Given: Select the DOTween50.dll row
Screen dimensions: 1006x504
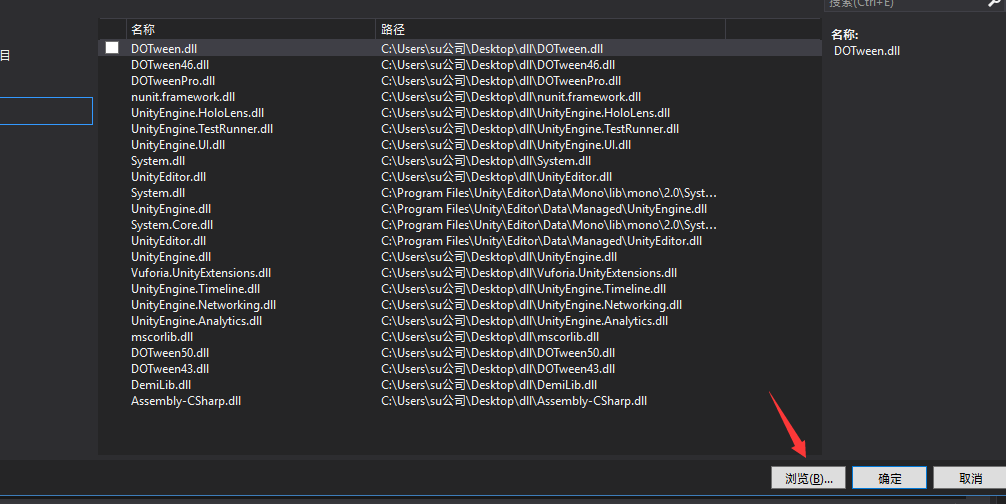Looking at the screenshot, I should point(460,353).
